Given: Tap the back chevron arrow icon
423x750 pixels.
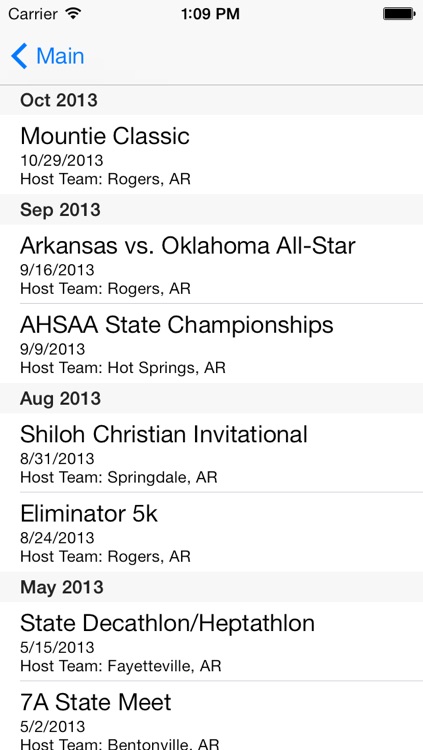Looking at the screenshot, I should coord(19,56).
